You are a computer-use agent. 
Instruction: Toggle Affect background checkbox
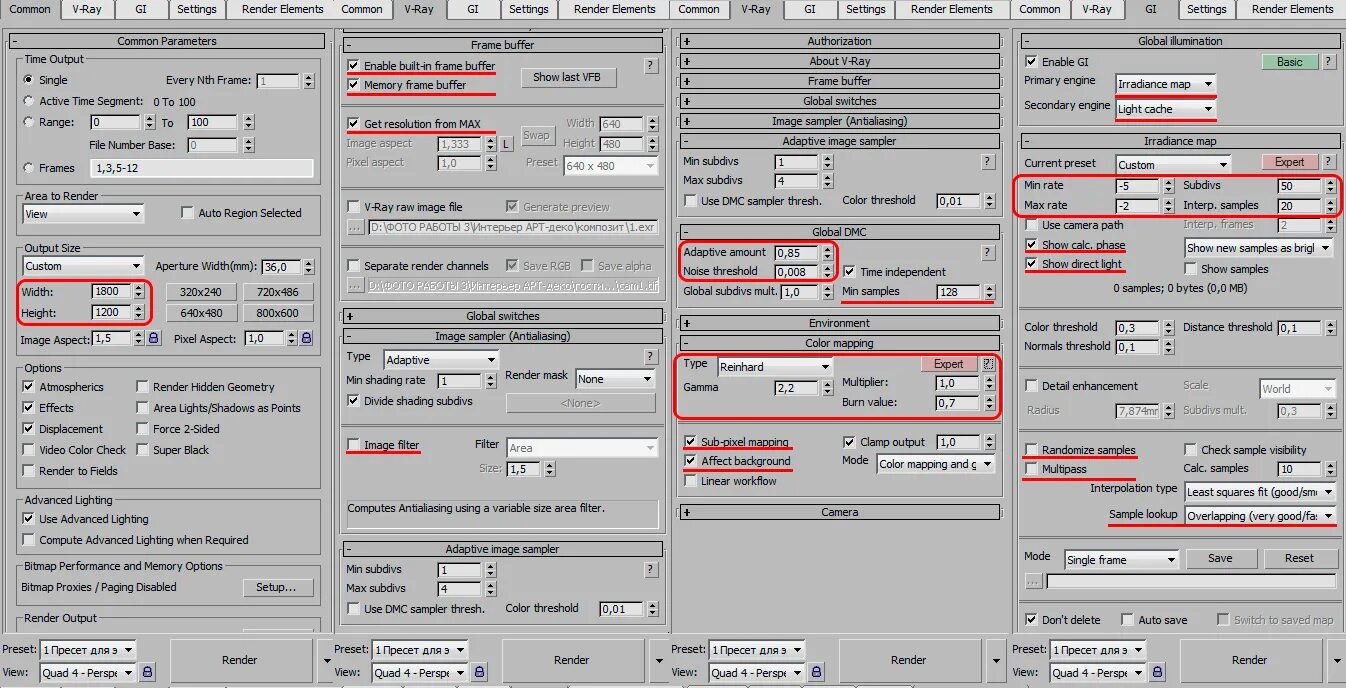[691, 461]
